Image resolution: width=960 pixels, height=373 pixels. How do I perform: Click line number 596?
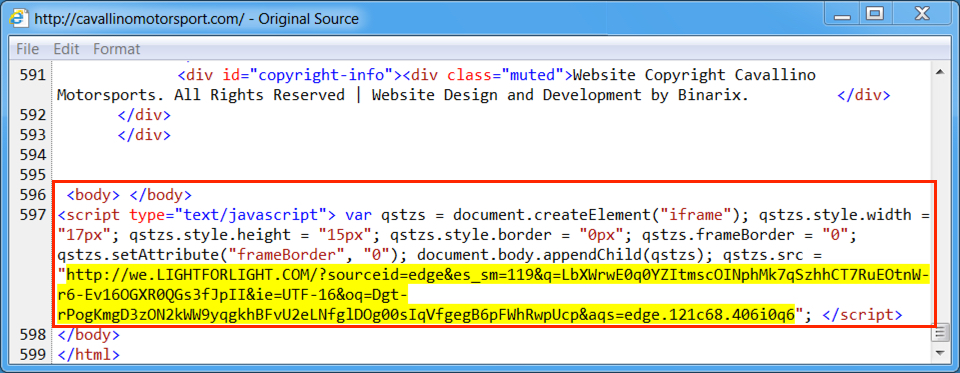[x=33, y=195]
